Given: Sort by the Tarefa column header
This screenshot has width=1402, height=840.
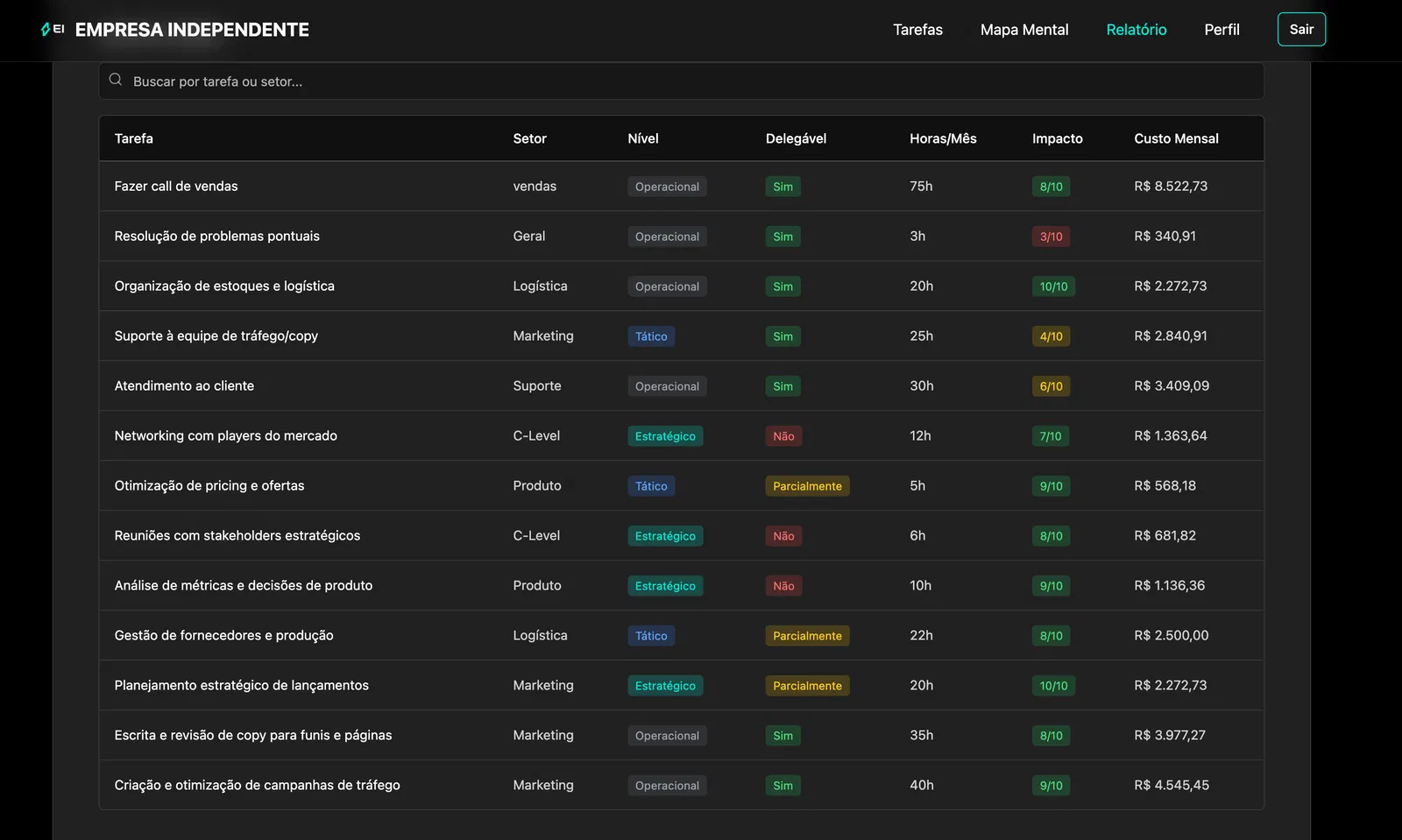Looking at the screenshot, I should pos(133,138).
